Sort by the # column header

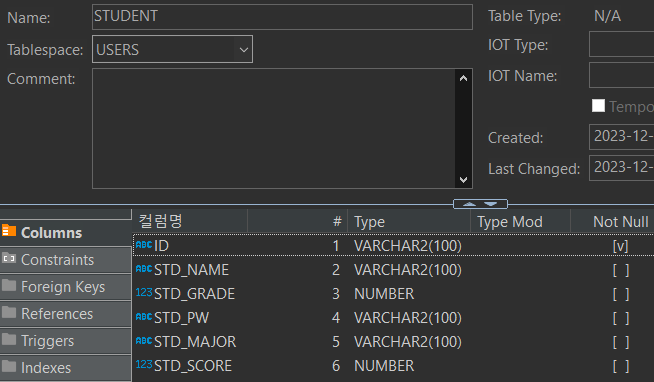(297, 221)
